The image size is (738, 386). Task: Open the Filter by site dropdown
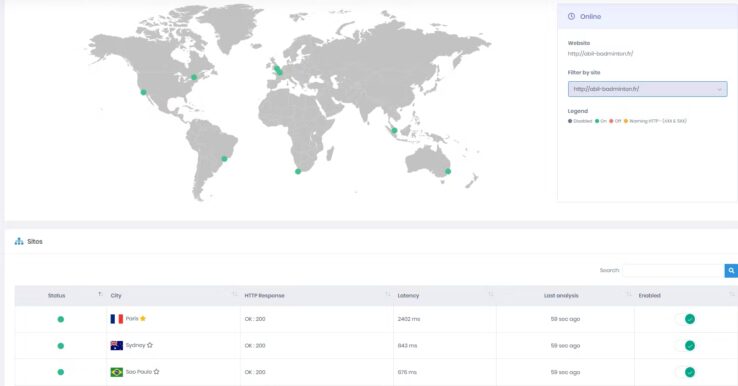click(648, 89)
